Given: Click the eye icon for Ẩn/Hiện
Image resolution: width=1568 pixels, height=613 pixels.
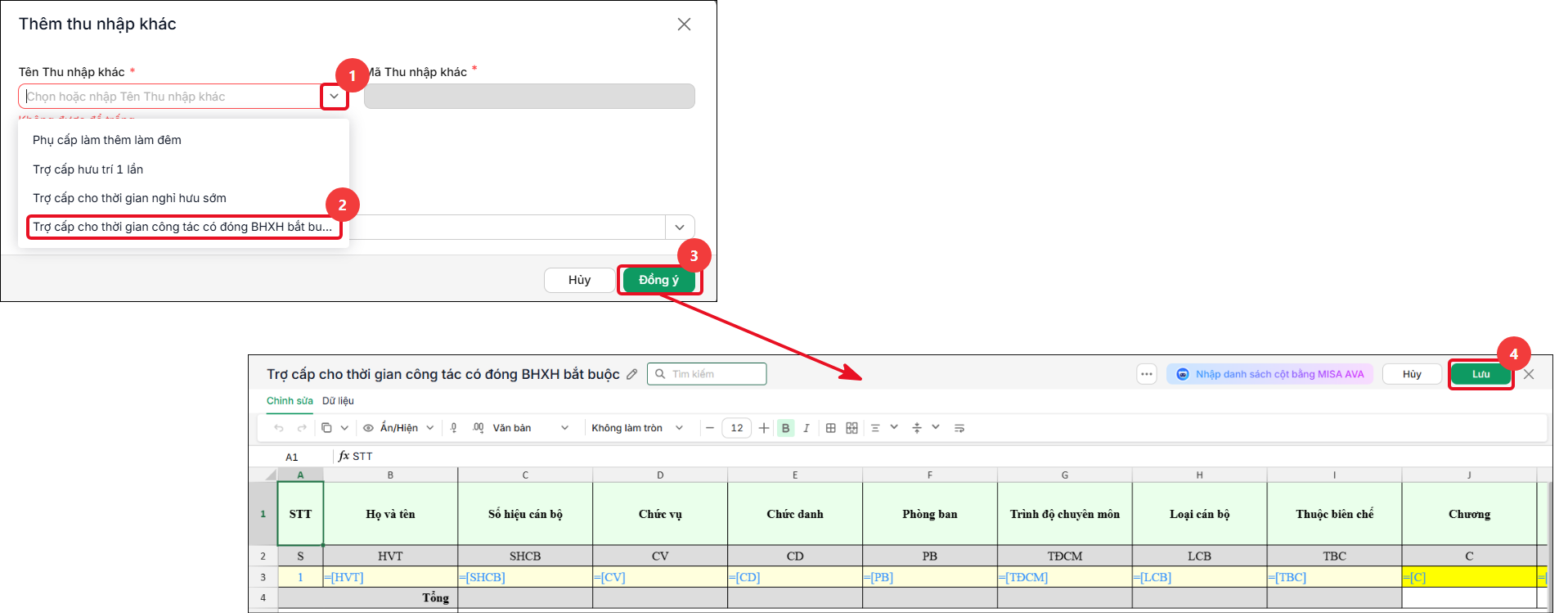Looking at the screenshot, I should (x=368, y=428).
